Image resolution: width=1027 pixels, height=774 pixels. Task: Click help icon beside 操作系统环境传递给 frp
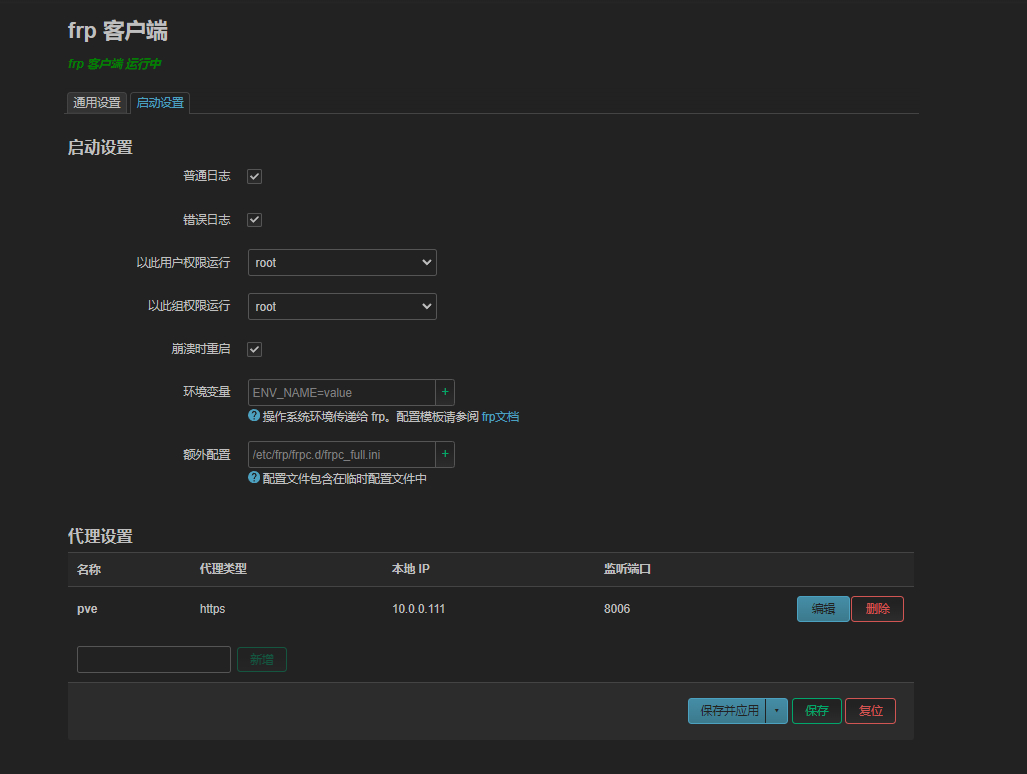(254, 415)
